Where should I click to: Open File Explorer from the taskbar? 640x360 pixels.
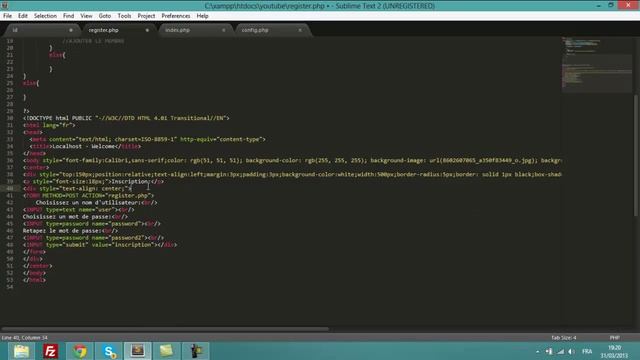tap(21, 351)
